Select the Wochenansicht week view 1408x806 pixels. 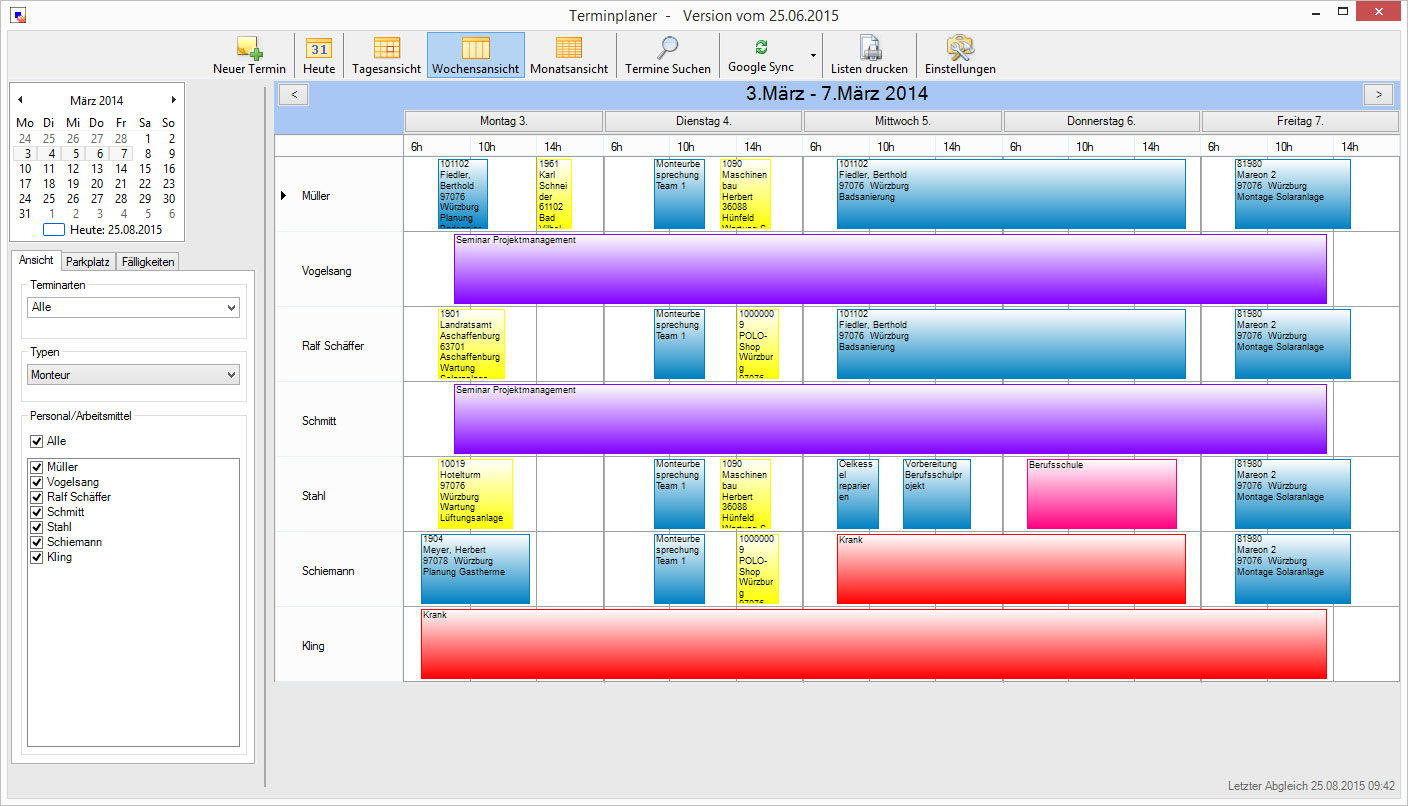475,55
